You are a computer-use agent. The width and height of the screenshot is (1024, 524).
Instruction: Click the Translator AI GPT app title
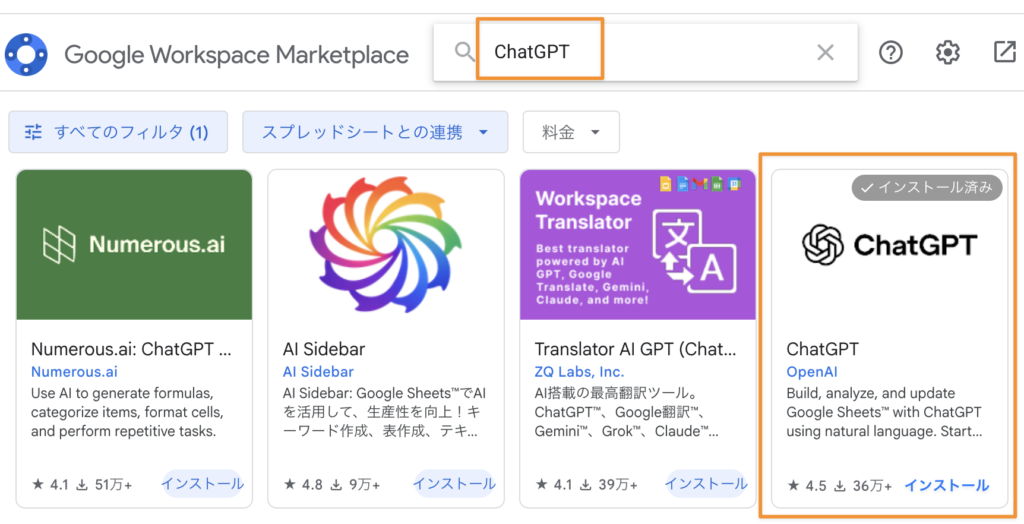(x=635, y=349)
